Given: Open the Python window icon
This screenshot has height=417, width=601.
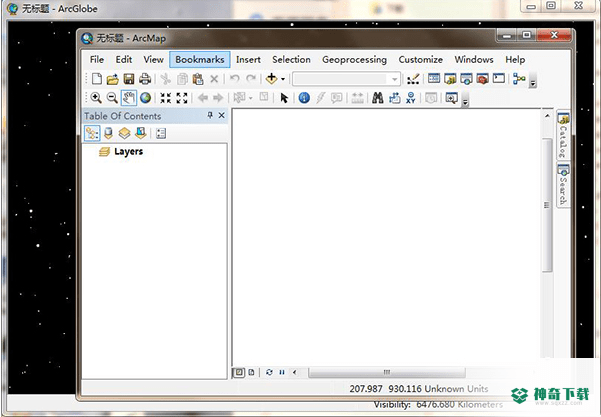Looking at the screenshot, I should point(498,79).
